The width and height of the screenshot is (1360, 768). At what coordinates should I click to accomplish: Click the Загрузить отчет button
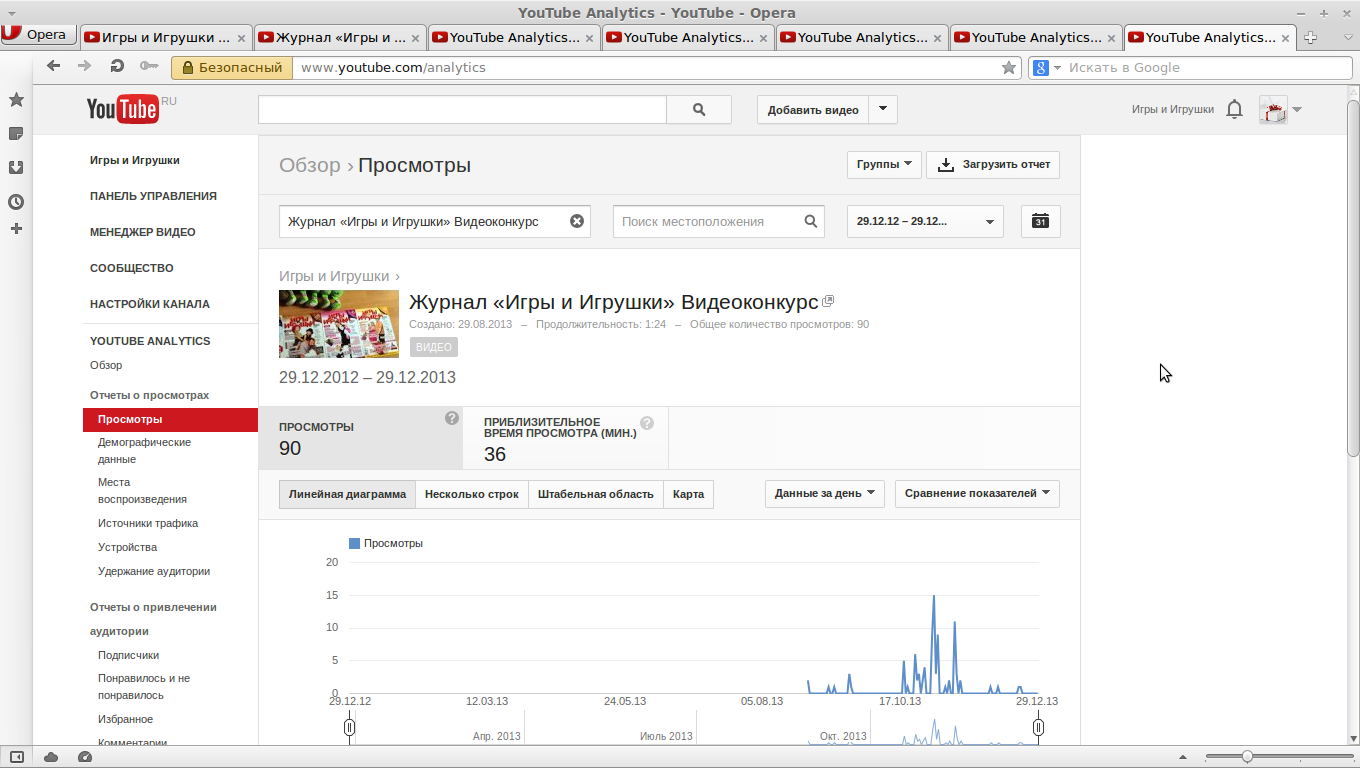[x=993, y=164]
